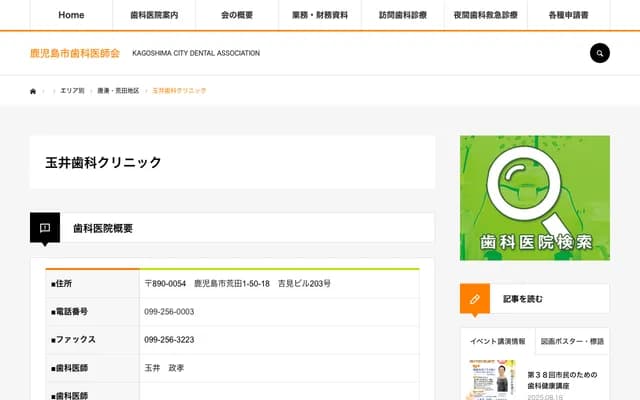Open the 夜間歯科救急診療 menu
This screenshot has height=400, width=640.
486,15
